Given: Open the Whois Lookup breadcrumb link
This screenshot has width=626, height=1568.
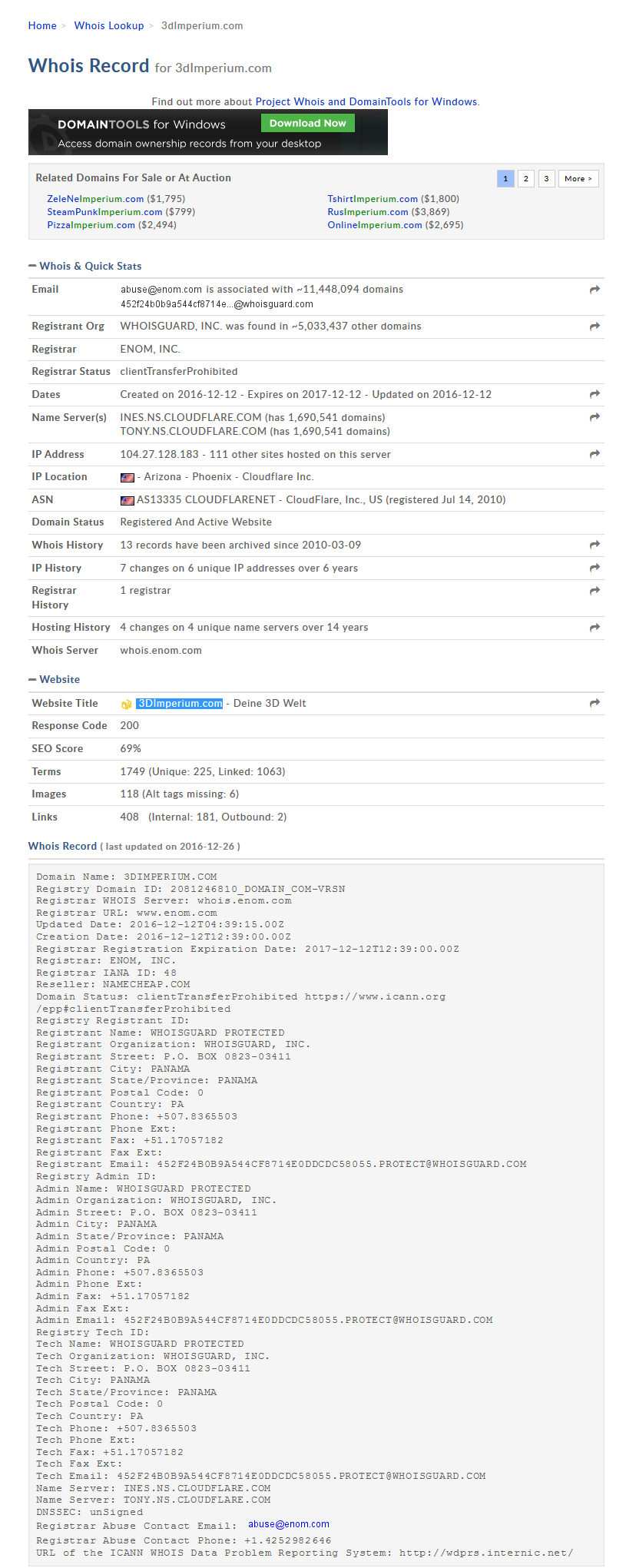Looking at the screenshot, I should (109, 25).
